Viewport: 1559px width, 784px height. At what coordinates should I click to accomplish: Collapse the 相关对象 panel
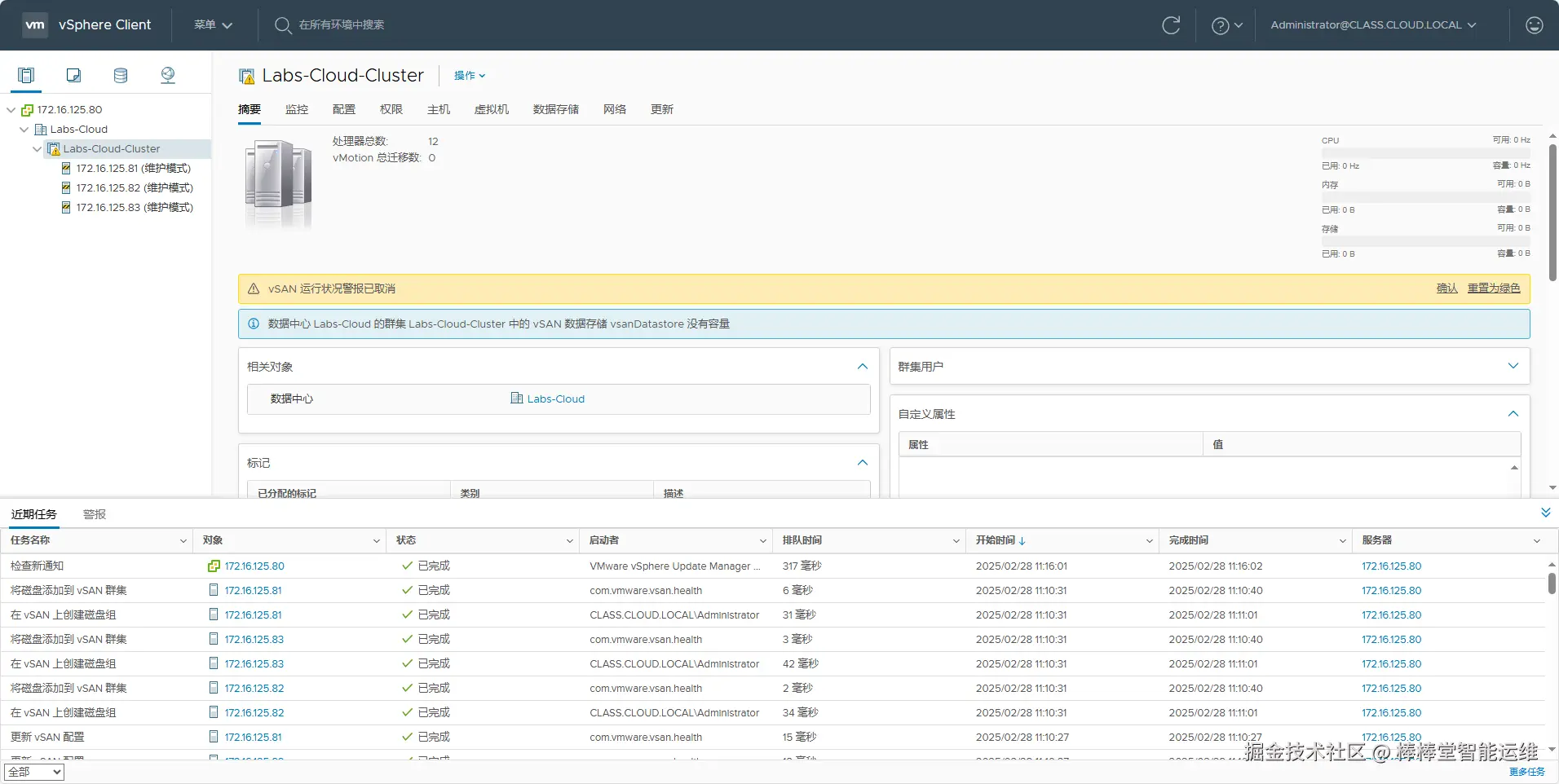[863, 367]
